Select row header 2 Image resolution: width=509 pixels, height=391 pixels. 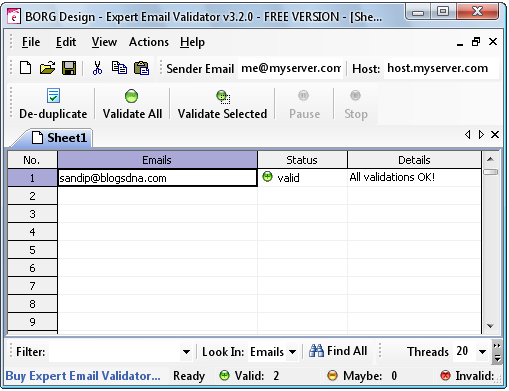pos(32,196)
